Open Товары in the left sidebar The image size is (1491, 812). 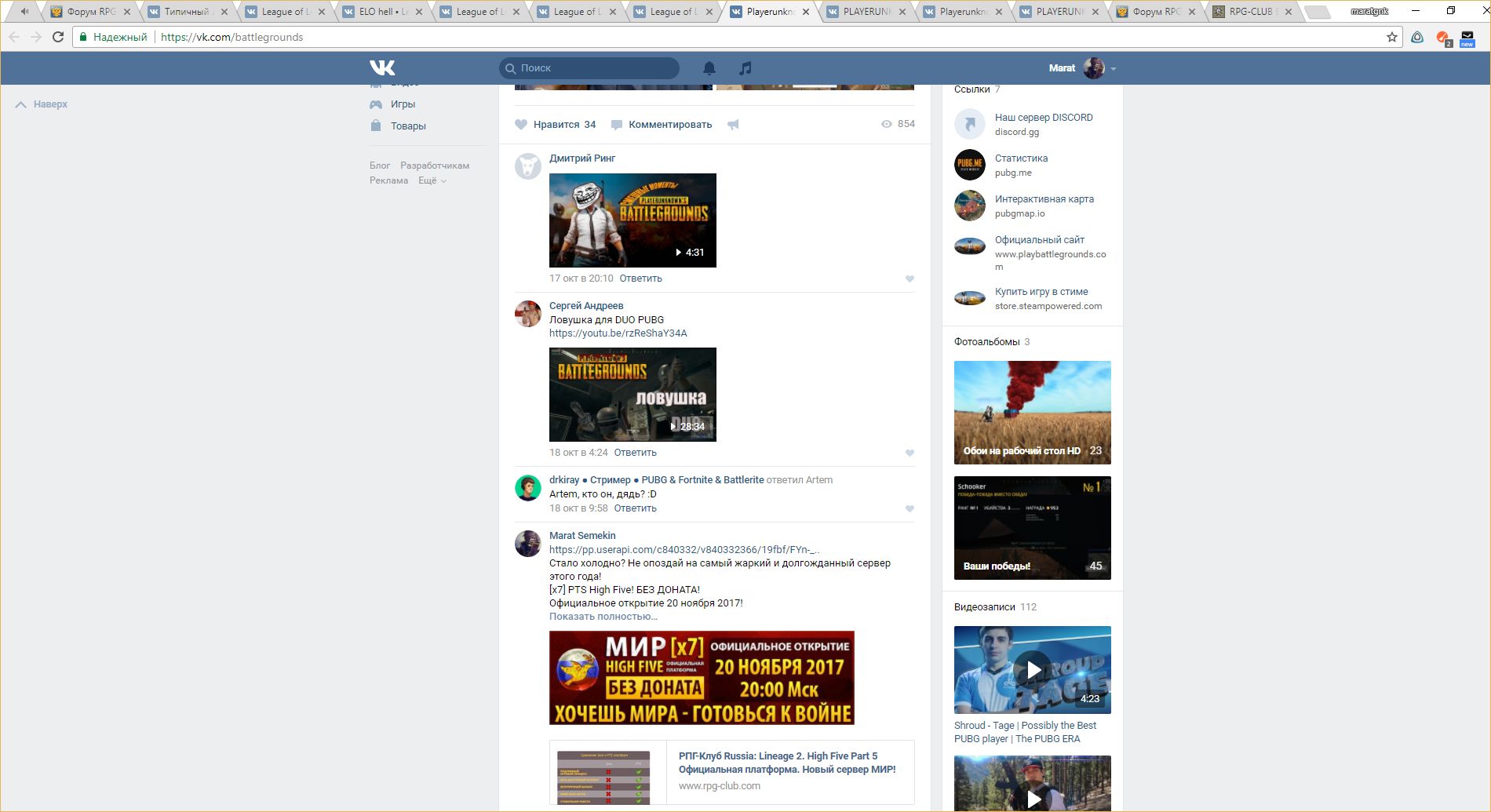coord(407,126)
